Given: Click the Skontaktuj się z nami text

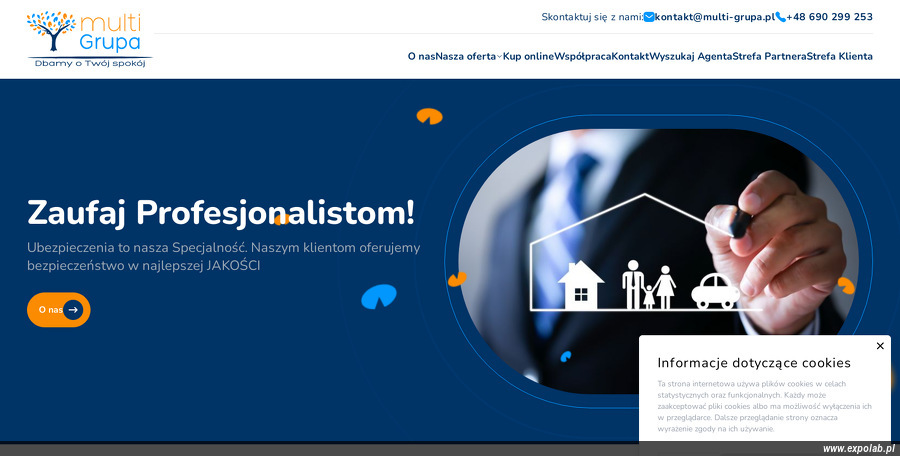Looking at the screenshot, I should coord(592,17).
